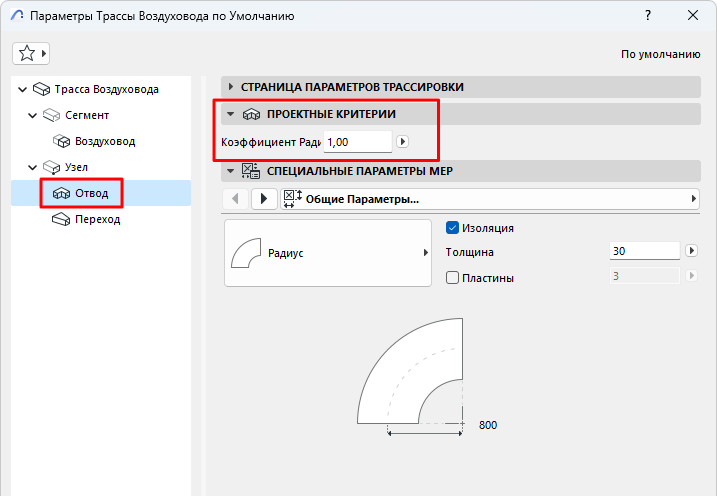
Task: Click the help question mark button
Action: tap(647, 15)
